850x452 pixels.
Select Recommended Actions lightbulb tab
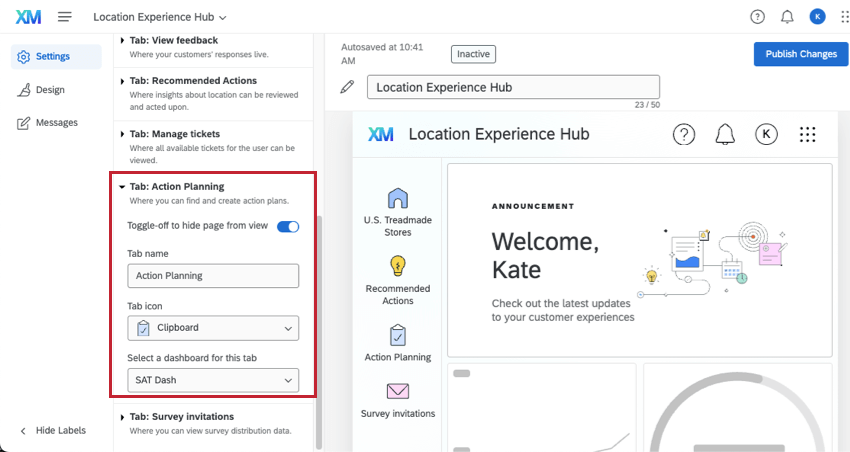tap(398, 281)
